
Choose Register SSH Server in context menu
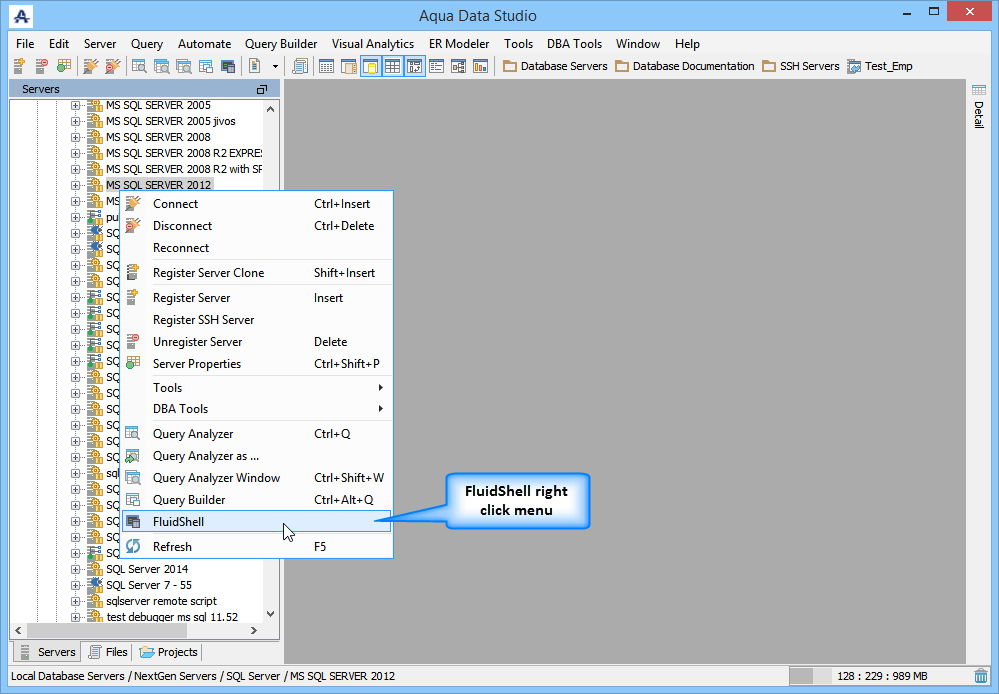257,320
